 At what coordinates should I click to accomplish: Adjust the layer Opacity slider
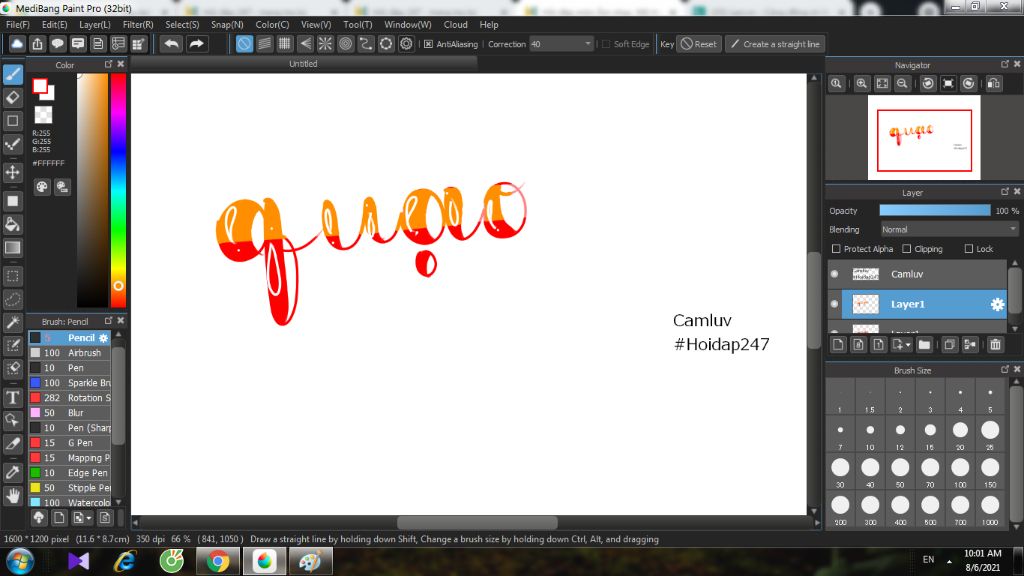click(935, 210)
